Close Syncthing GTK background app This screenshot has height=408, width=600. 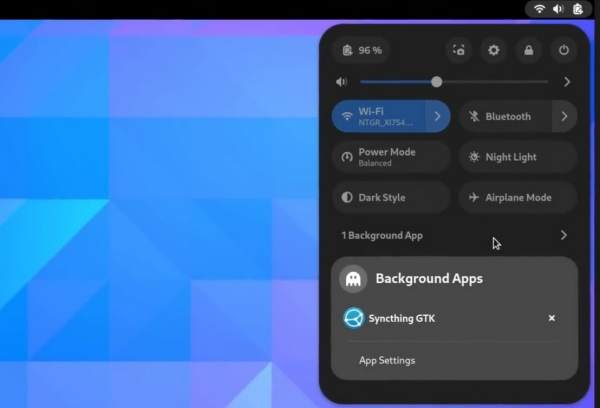(x=551, y=318)
